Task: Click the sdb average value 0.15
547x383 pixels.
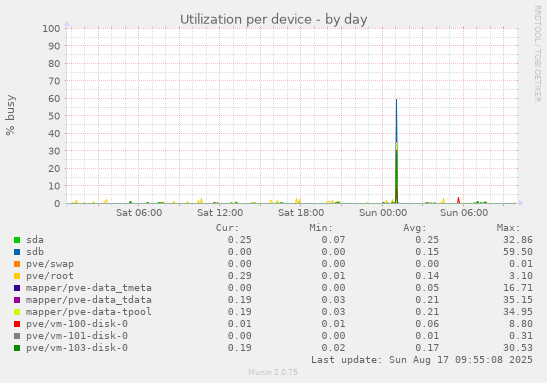Action: (x=427, y=252)
